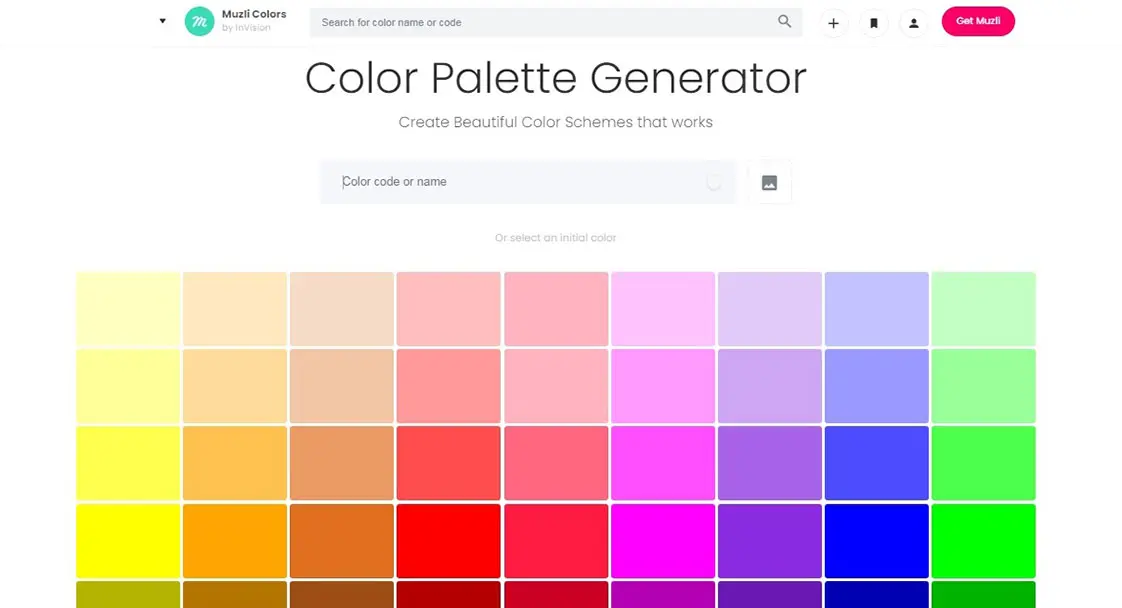
Task: Open the user profile icon
Action: (914, 23)
